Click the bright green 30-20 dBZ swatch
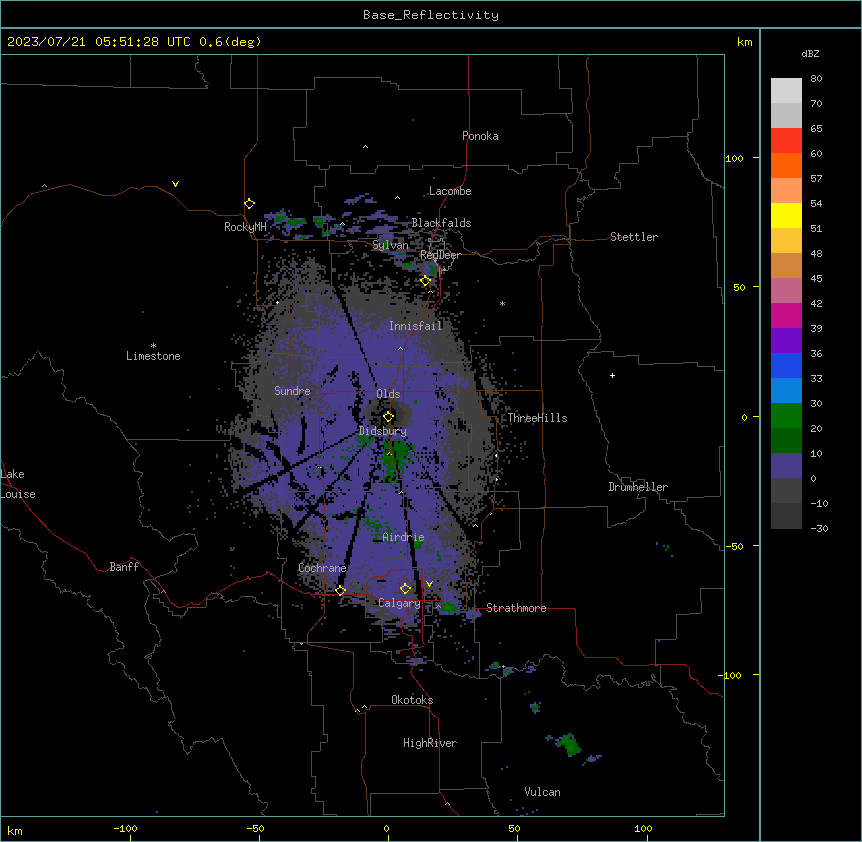 786,416
